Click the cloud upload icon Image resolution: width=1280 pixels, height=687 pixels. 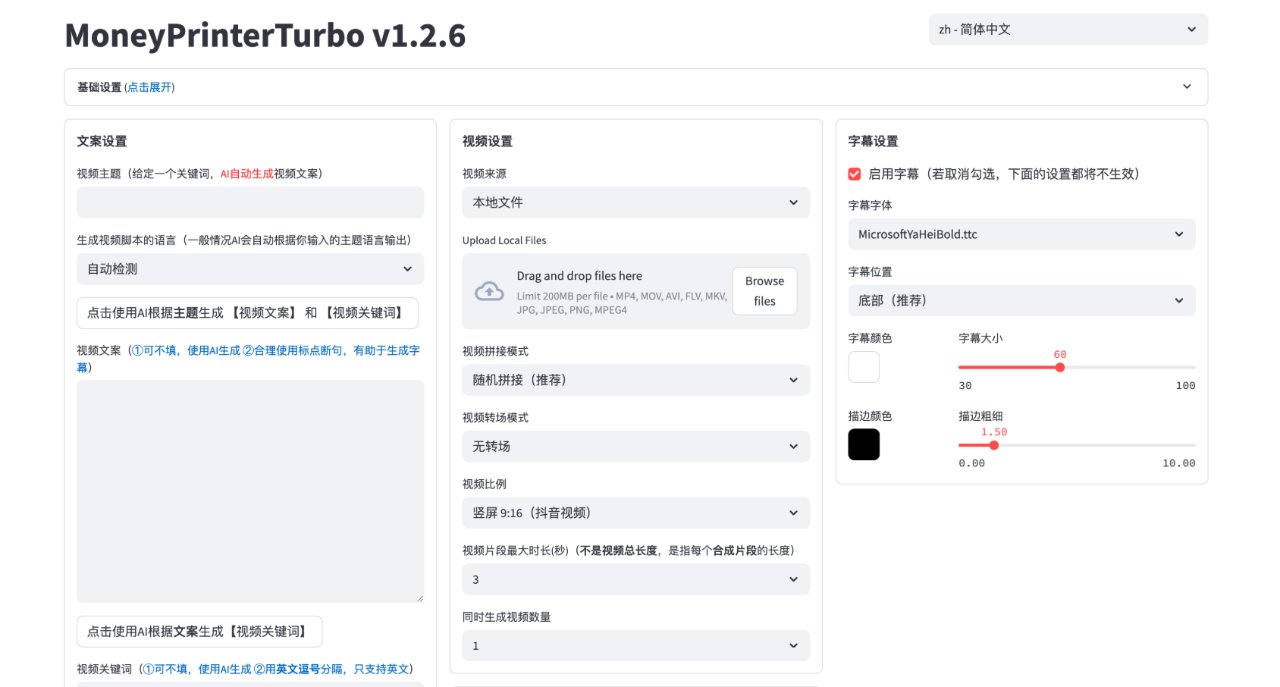(489, 291)
